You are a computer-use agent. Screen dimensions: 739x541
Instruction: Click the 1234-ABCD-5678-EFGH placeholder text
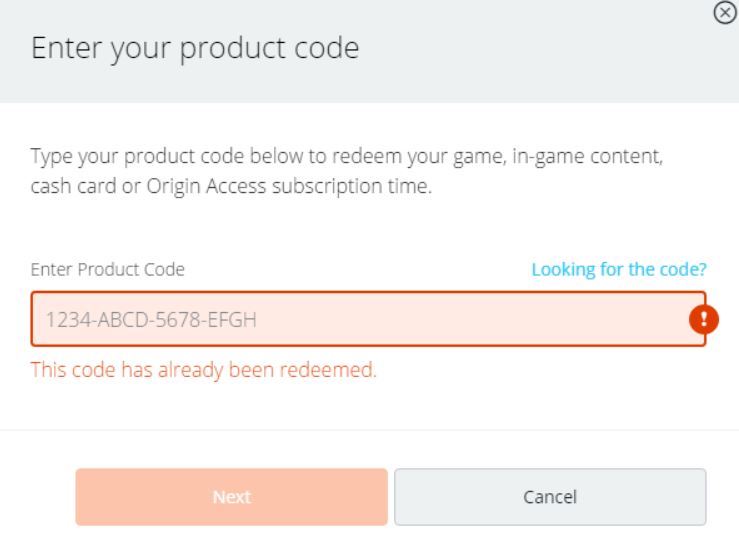158,321
